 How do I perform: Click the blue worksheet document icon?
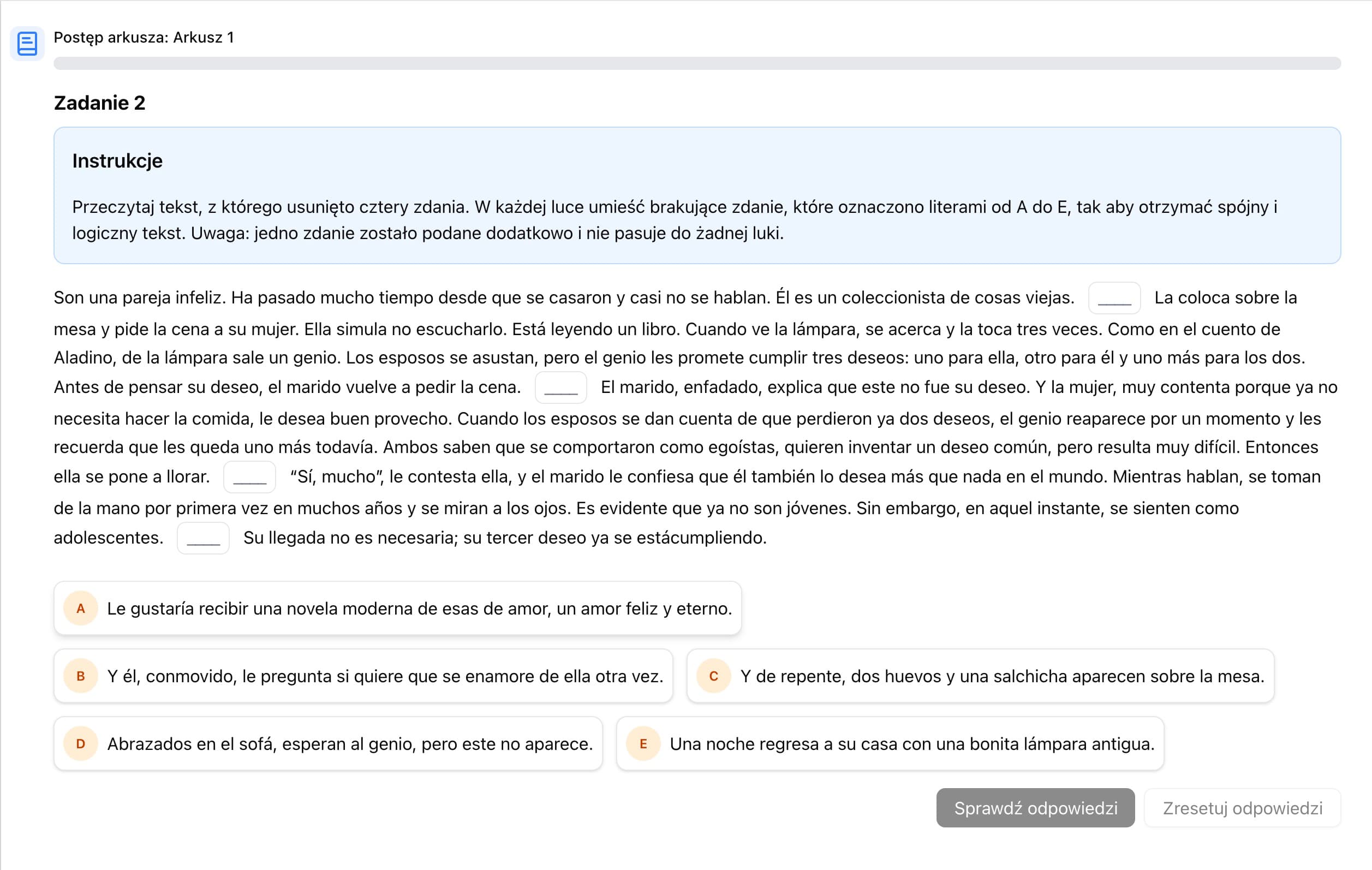pos(27,43)
